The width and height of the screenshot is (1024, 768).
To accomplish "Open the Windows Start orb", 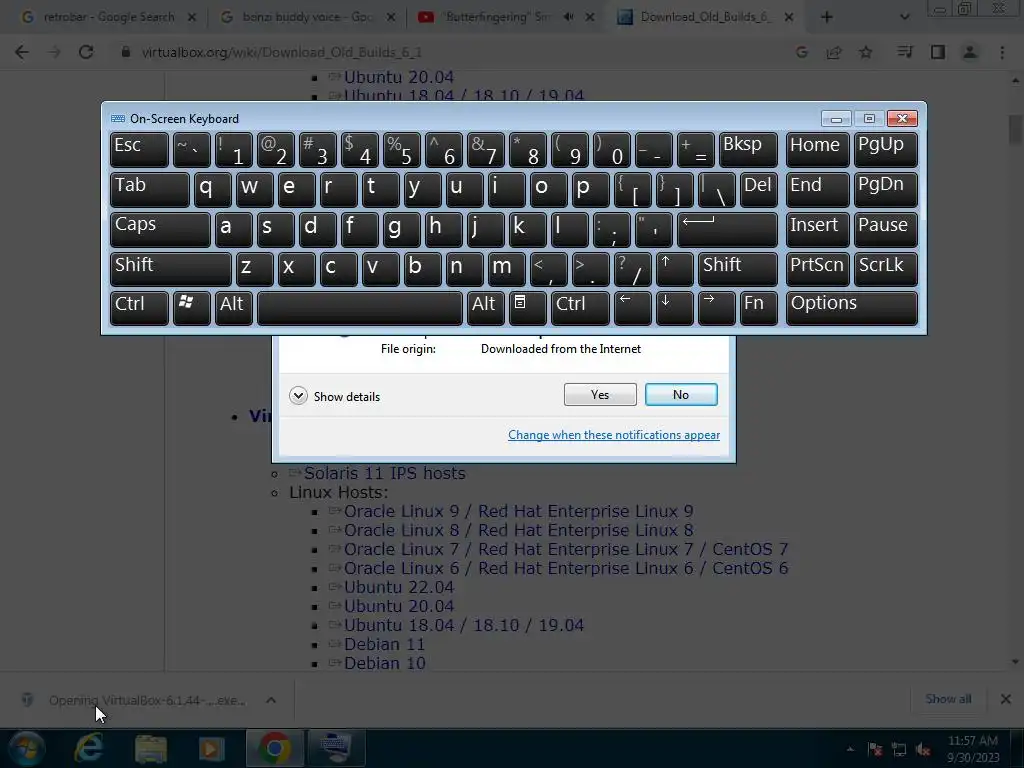I will [x=27, y=748].
